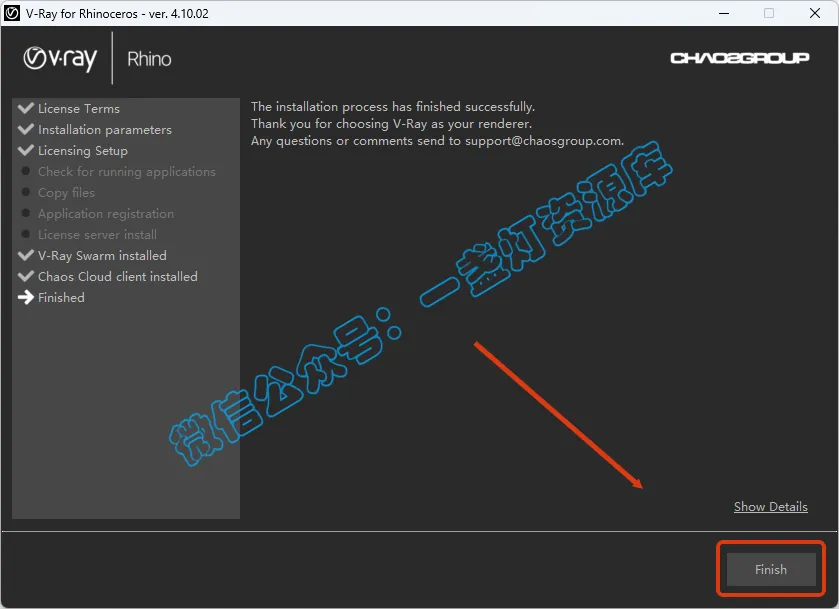Viewport: 839px width, 609px height.
Task: Click the Chaos Group logo
Action: pyautogui.click(x=739, y=58)
